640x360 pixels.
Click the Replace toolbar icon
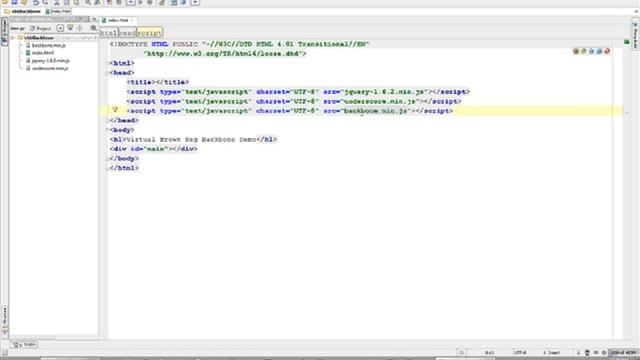coord(98,2)
